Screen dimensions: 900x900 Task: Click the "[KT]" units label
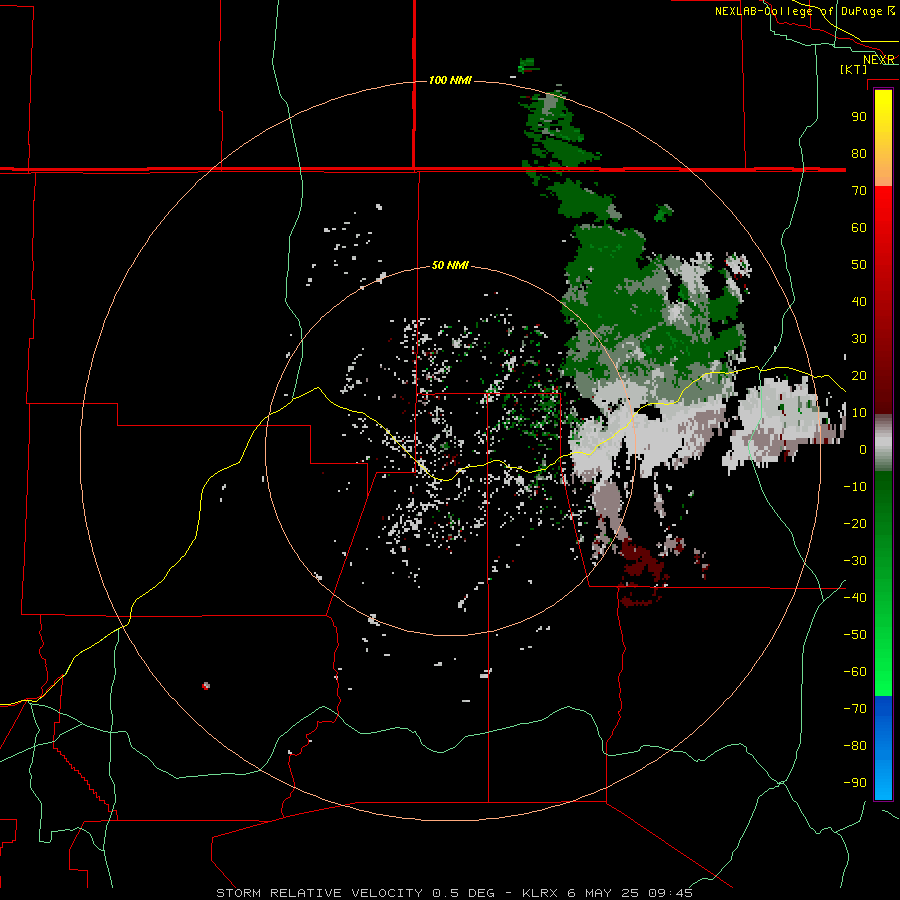[x=854, y=69]
